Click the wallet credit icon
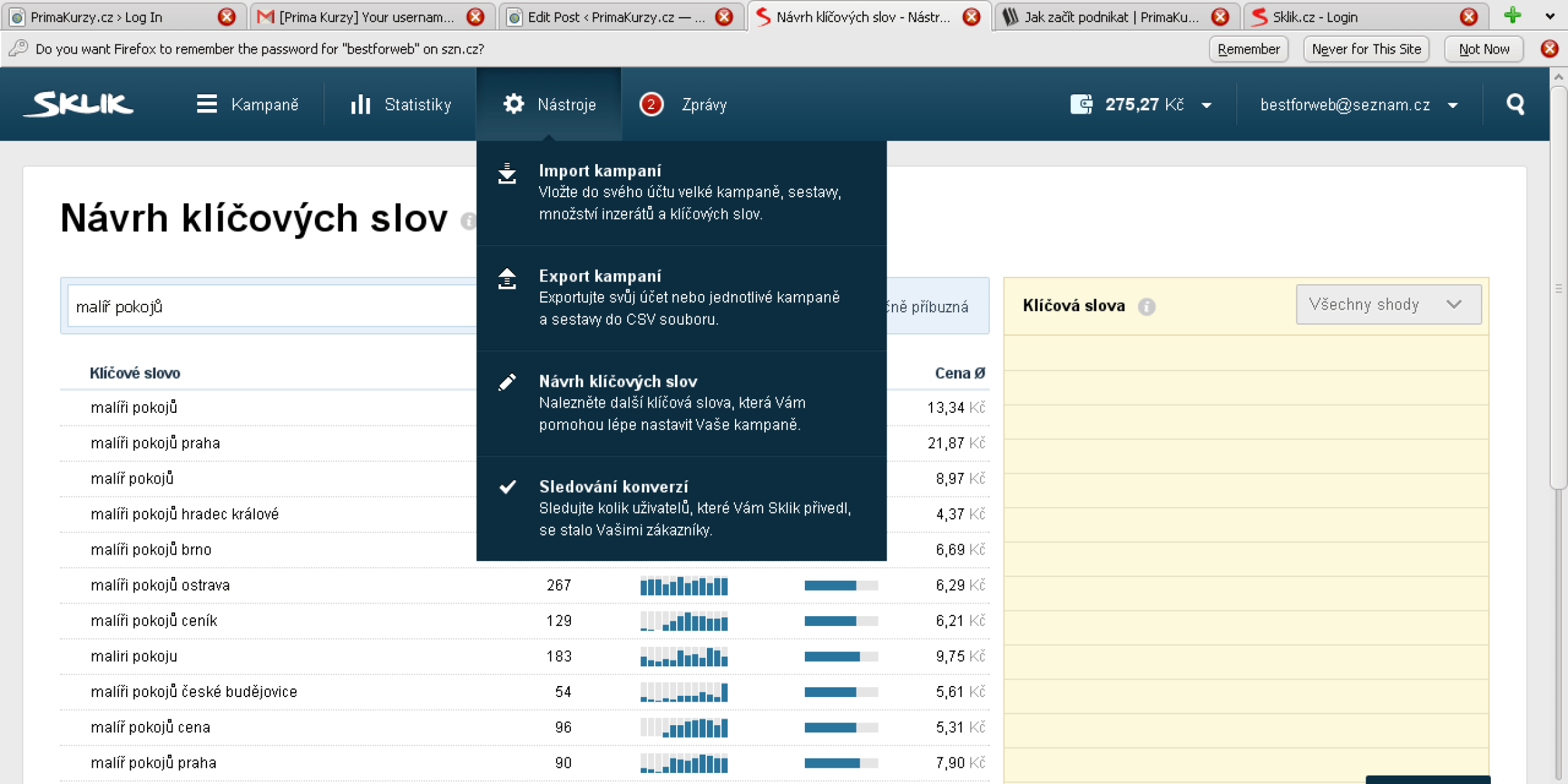The height and width of the screenshot is (784, 1568). click(x=1081, y=104)
